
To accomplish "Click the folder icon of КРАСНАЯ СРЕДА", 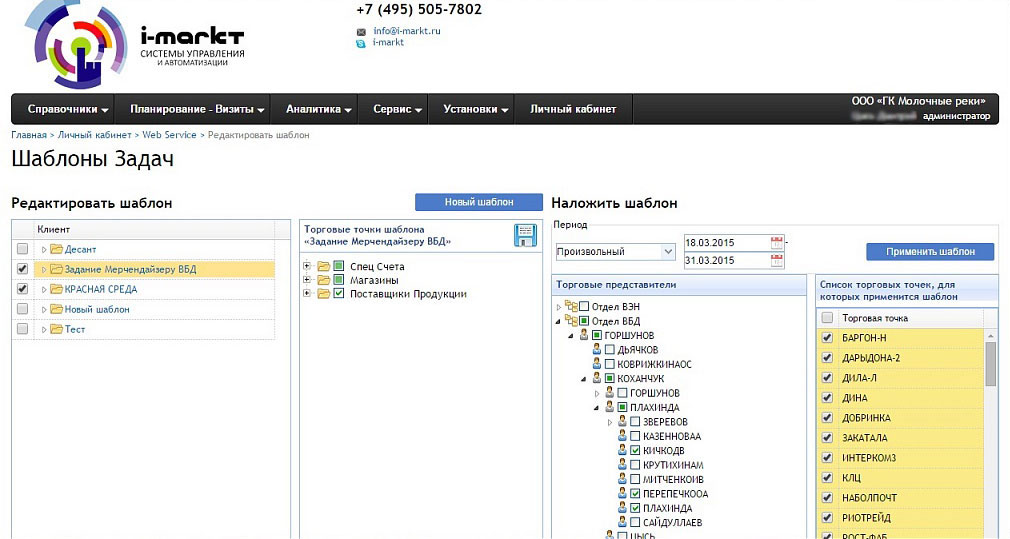I will 56,289.
